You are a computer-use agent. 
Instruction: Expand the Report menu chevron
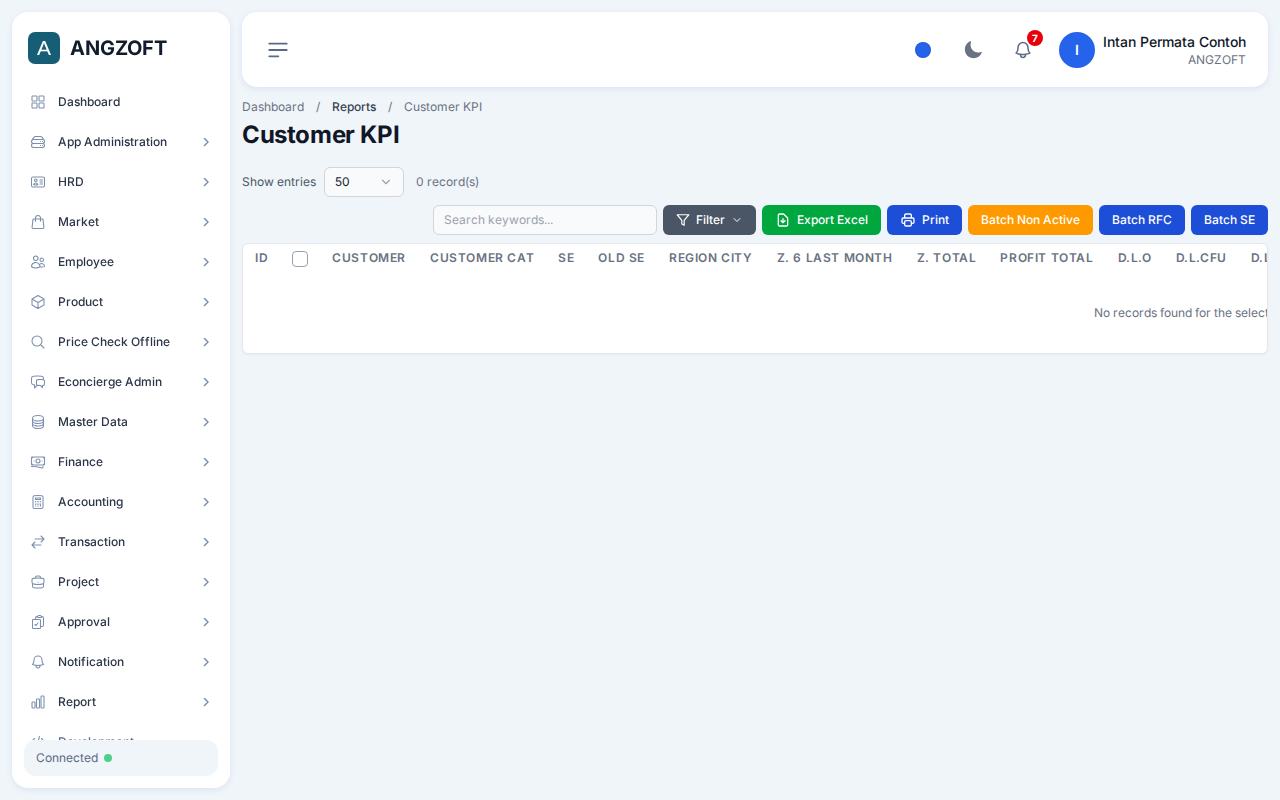(206, 702)
